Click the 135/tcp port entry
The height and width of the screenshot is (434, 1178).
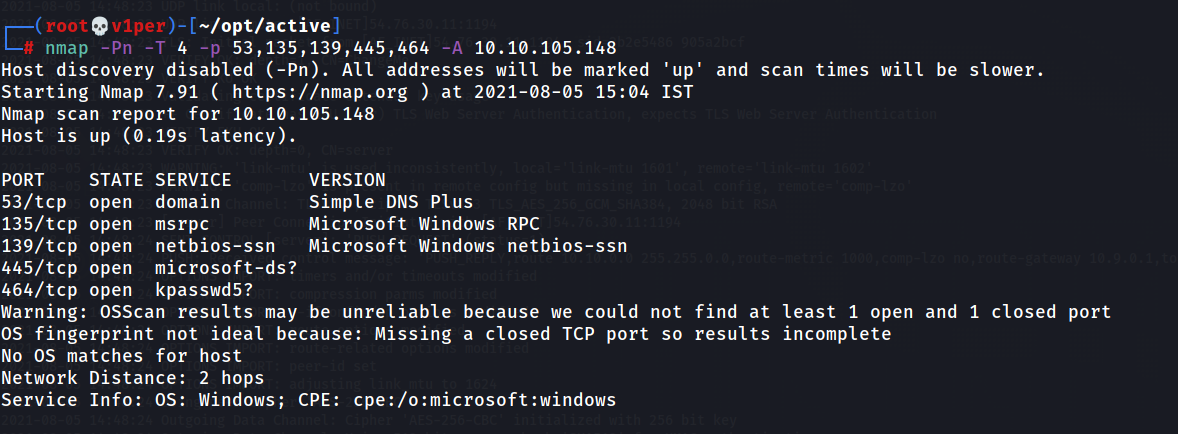[40, 224]
